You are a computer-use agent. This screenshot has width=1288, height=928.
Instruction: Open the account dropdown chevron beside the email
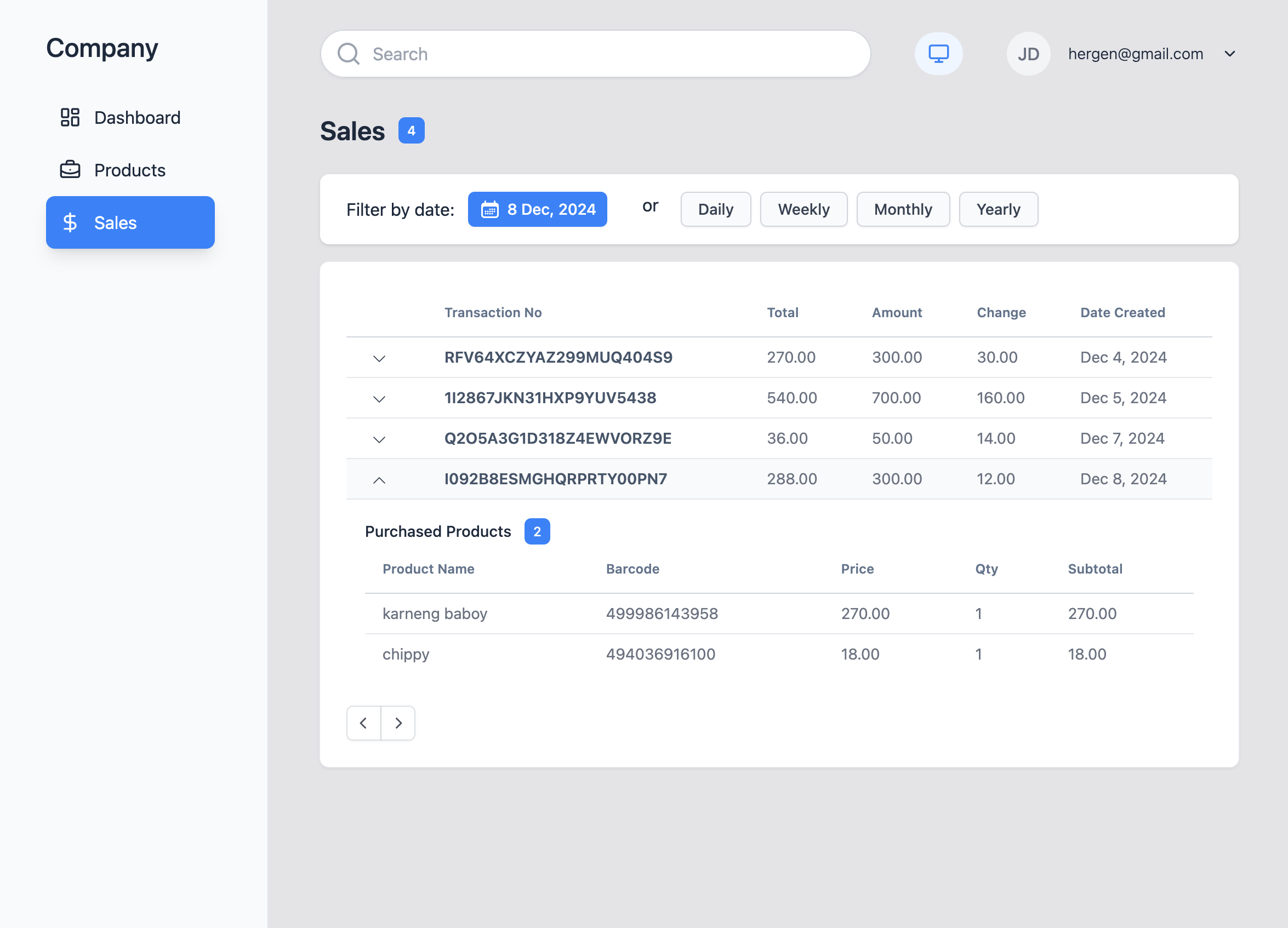(x=1229, y=54)
